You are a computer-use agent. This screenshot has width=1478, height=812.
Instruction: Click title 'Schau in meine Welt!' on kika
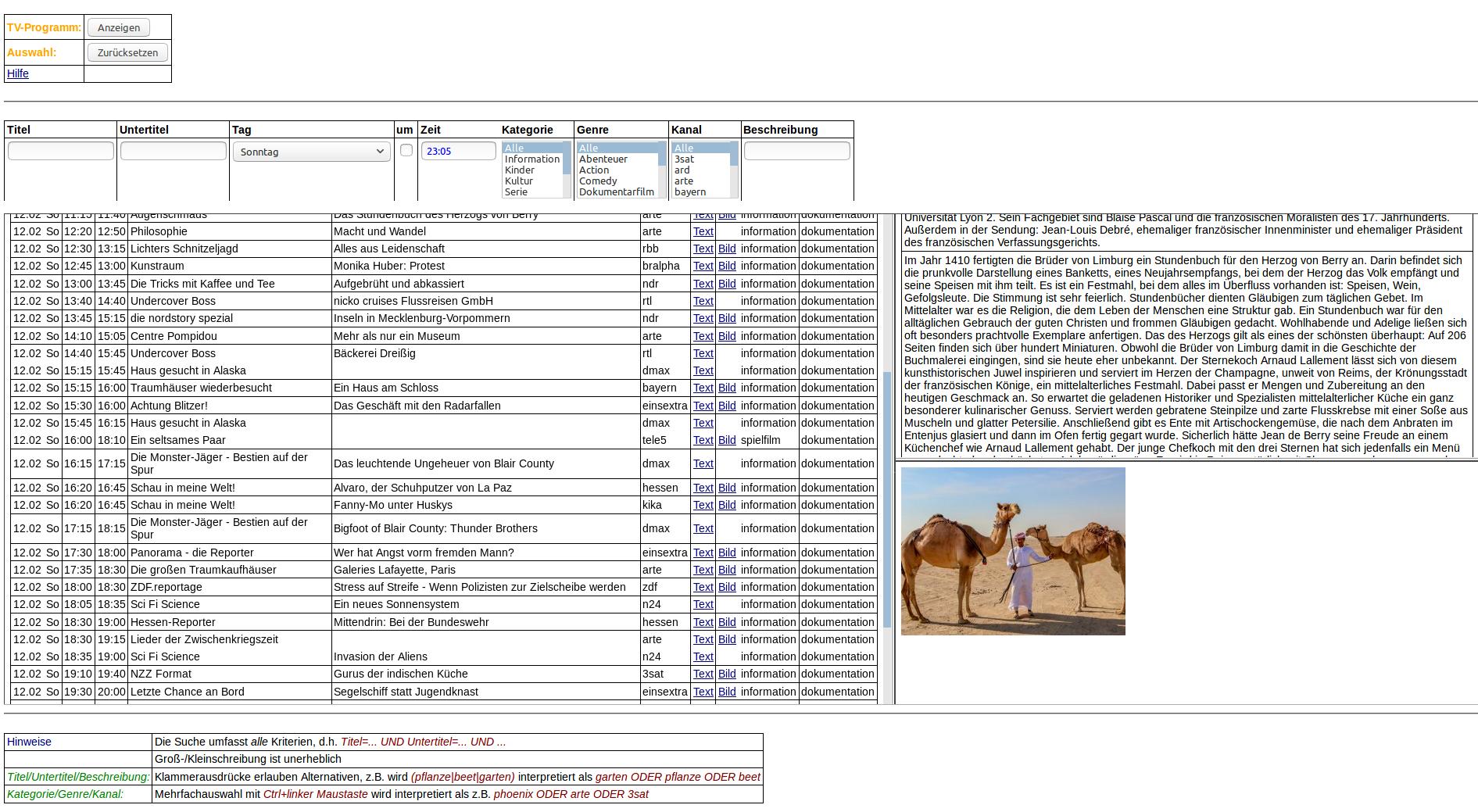point(182,505)
